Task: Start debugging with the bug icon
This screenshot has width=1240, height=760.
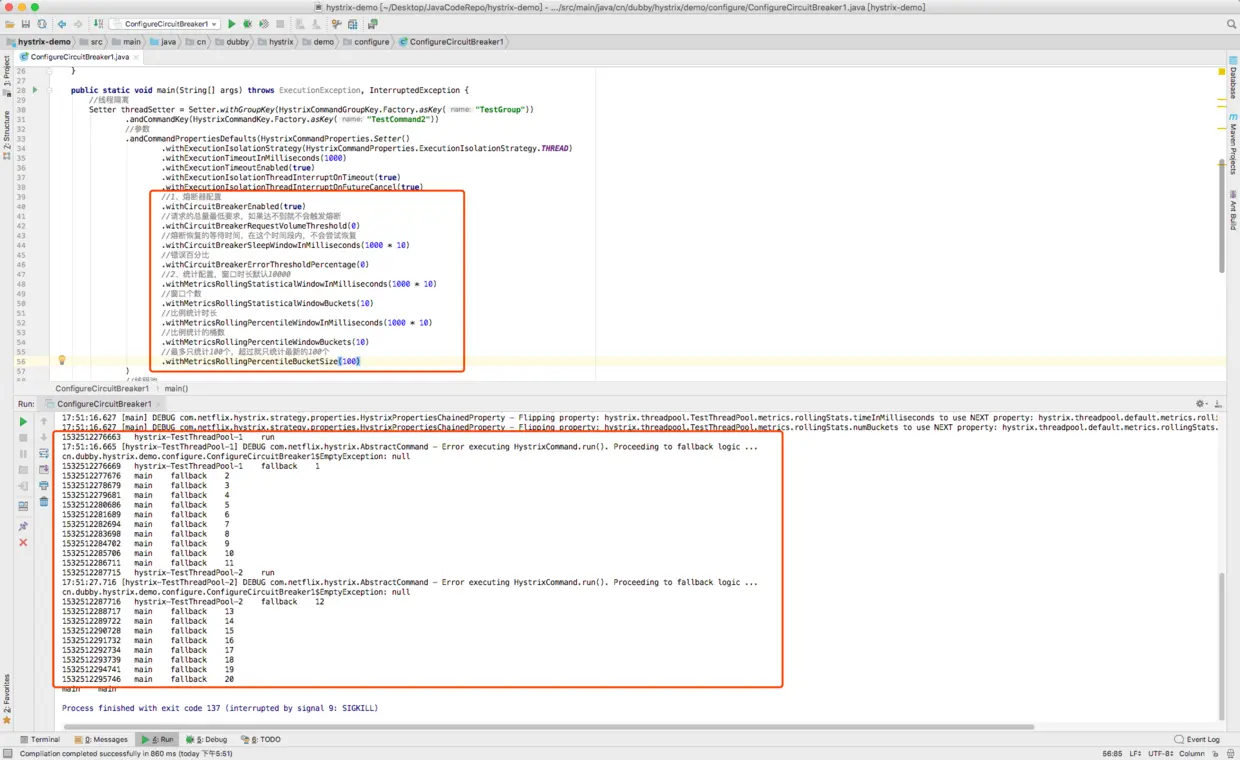Action: 248,24
